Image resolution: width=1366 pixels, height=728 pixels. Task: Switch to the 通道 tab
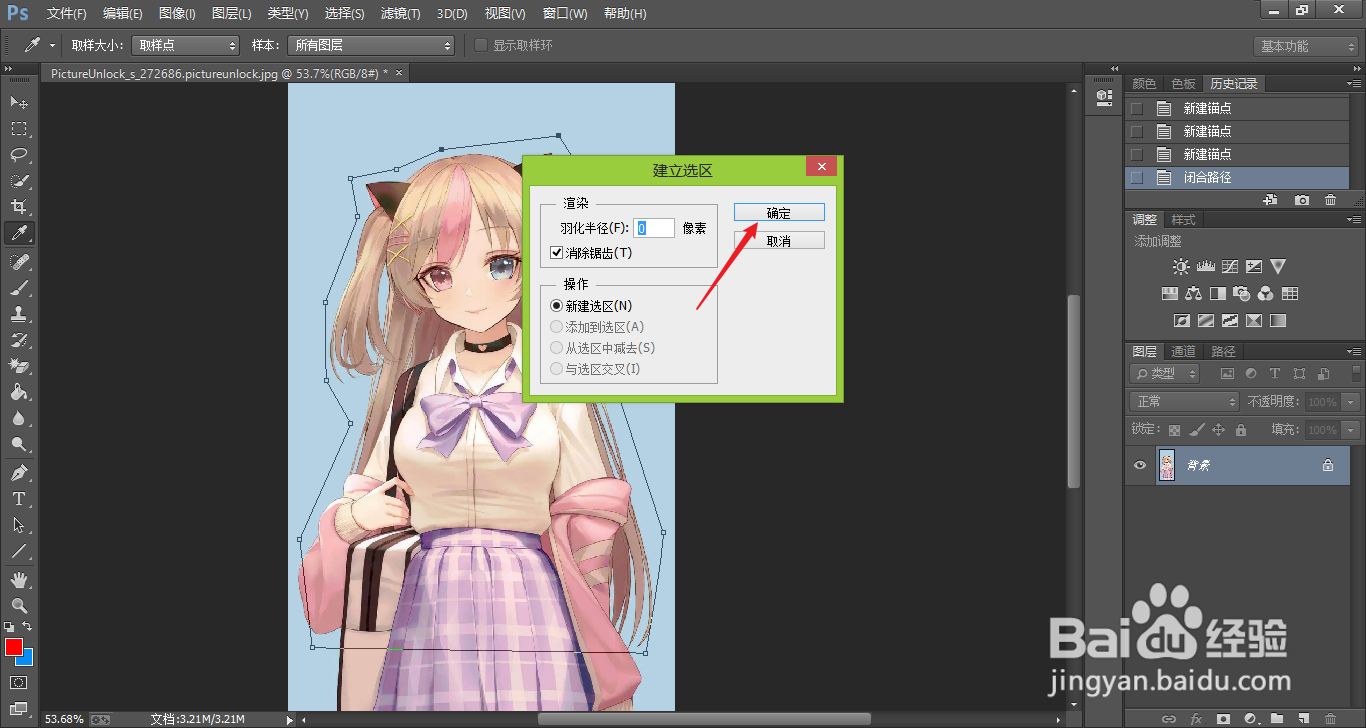1183,352
